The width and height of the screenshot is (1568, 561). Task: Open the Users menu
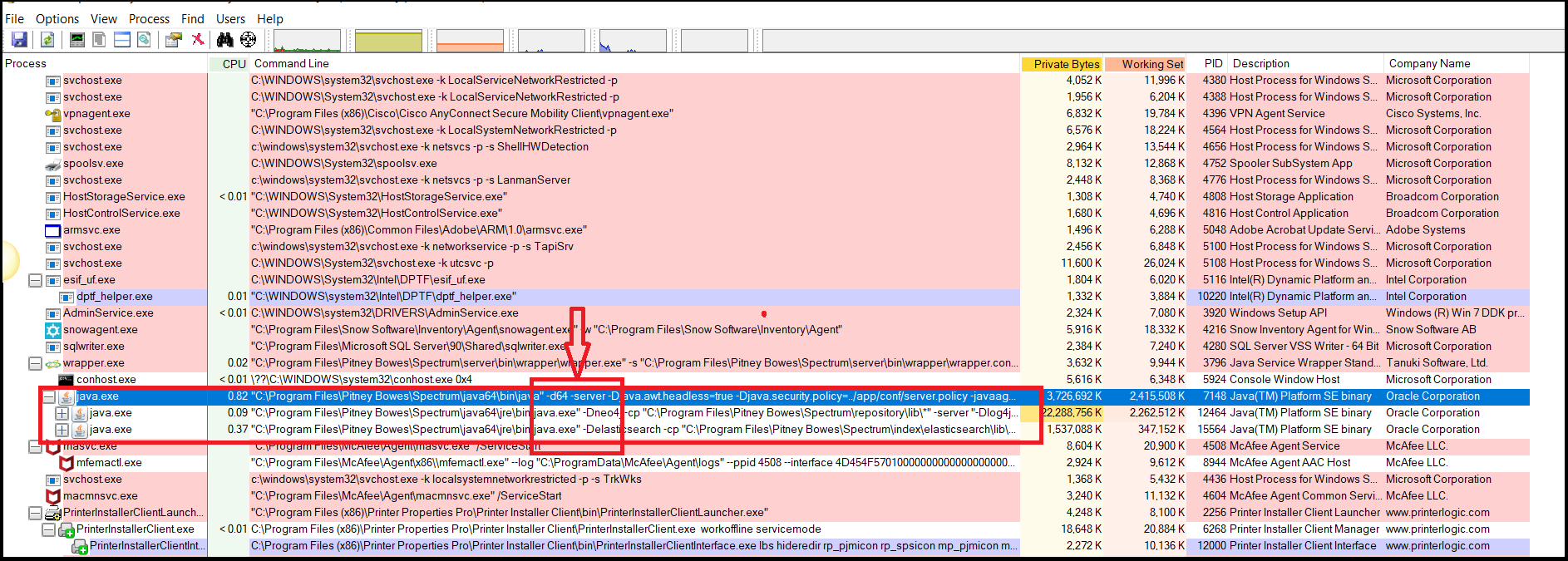(231, 18)
